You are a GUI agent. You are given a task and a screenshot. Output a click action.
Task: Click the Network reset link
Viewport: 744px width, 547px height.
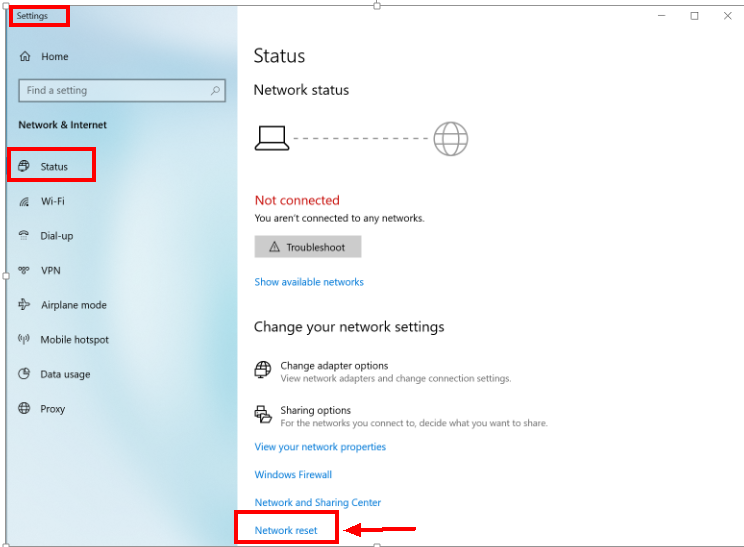[x=286, y=530]
